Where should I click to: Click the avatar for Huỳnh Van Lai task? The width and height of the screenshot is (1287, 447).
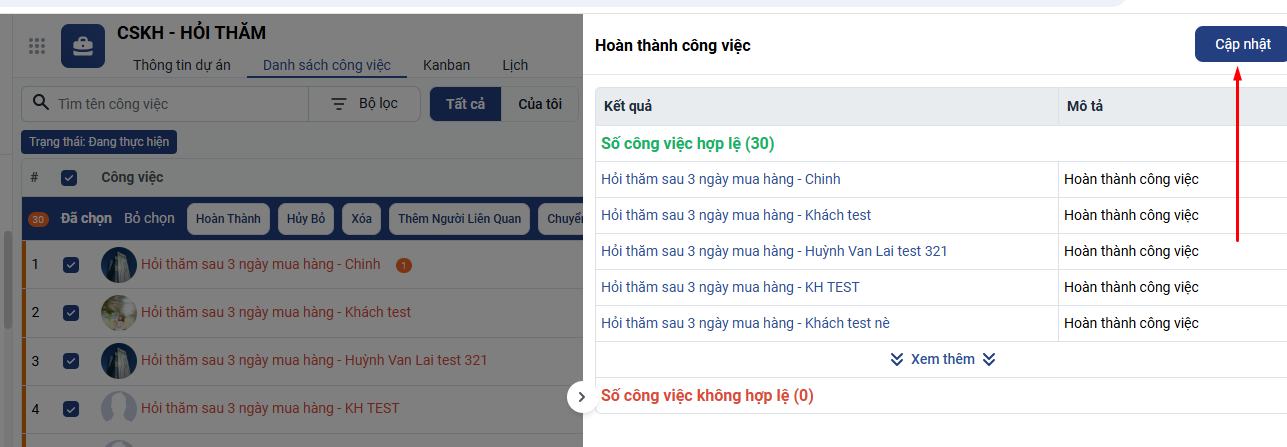tap(119, 361)
